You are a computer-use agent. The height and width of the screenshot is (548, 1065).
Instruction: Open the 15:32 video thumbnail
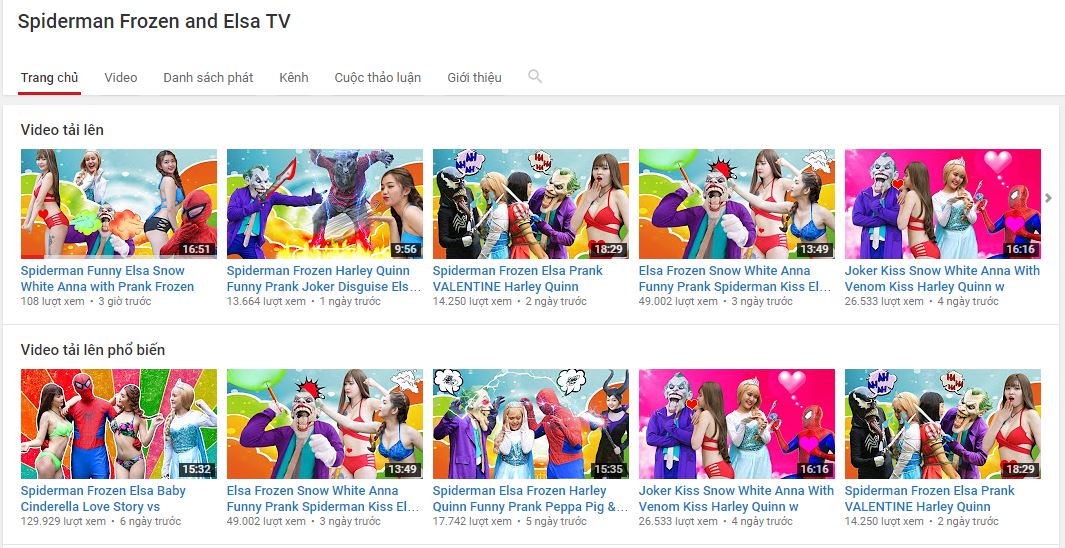(x=119, y=424)
